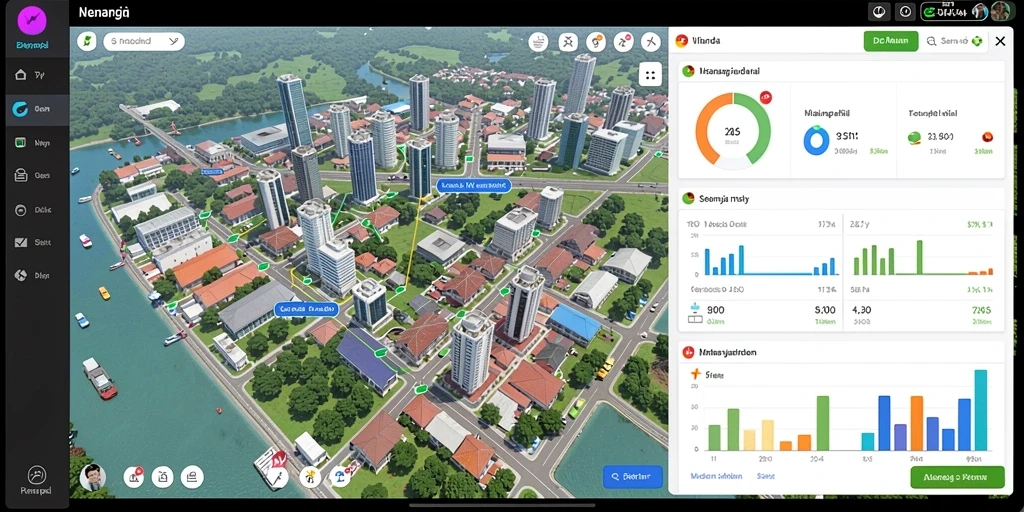The image size is (1024, 512).
Task: Click the second short link below bottom chart
Action: click(x=765, y=476)
